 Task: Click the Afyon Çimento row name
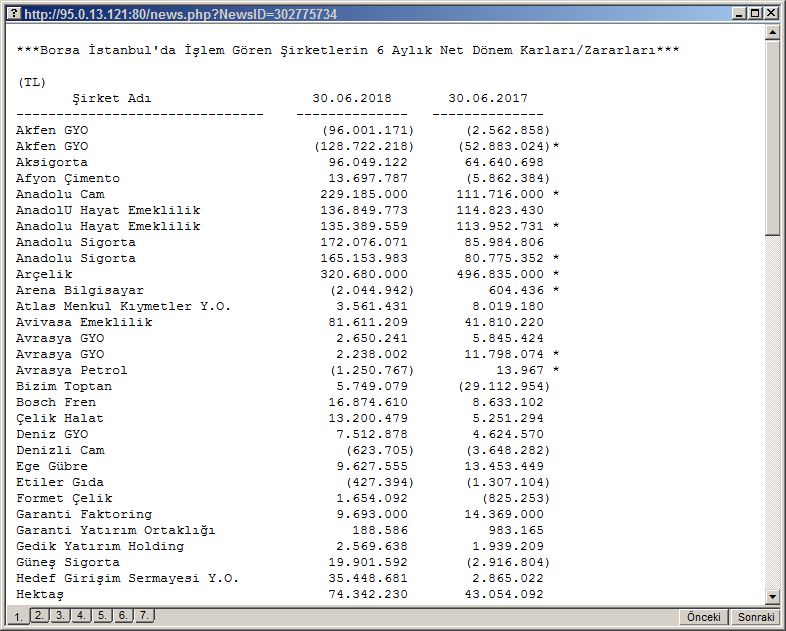[x=68, y=178]
